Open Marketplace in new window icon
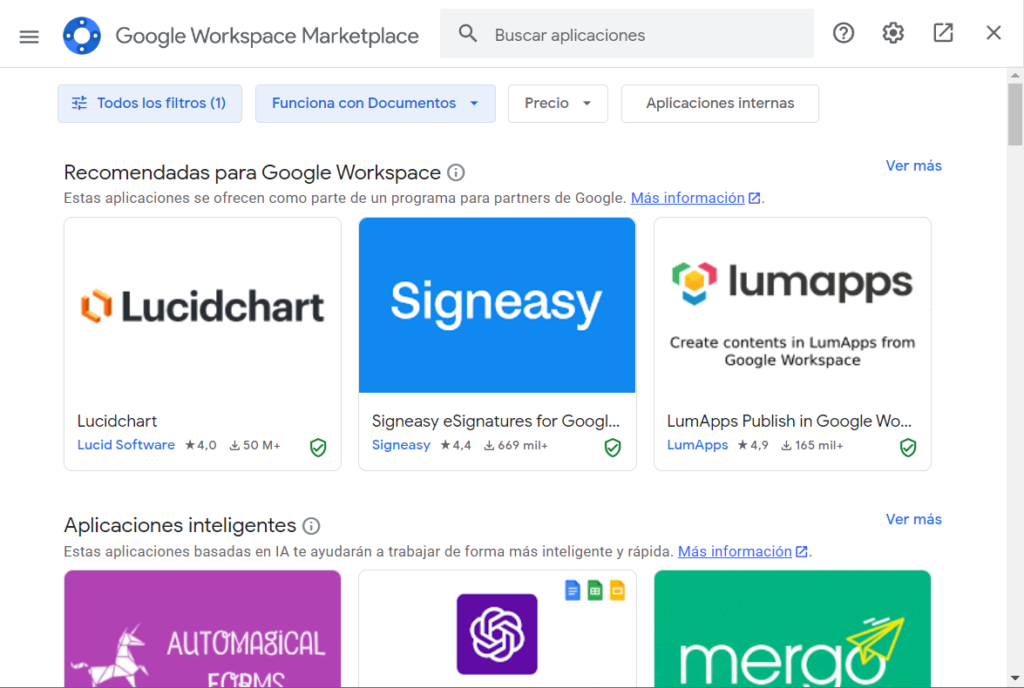Screen dimensions: 1024x688 pos(943,34)
